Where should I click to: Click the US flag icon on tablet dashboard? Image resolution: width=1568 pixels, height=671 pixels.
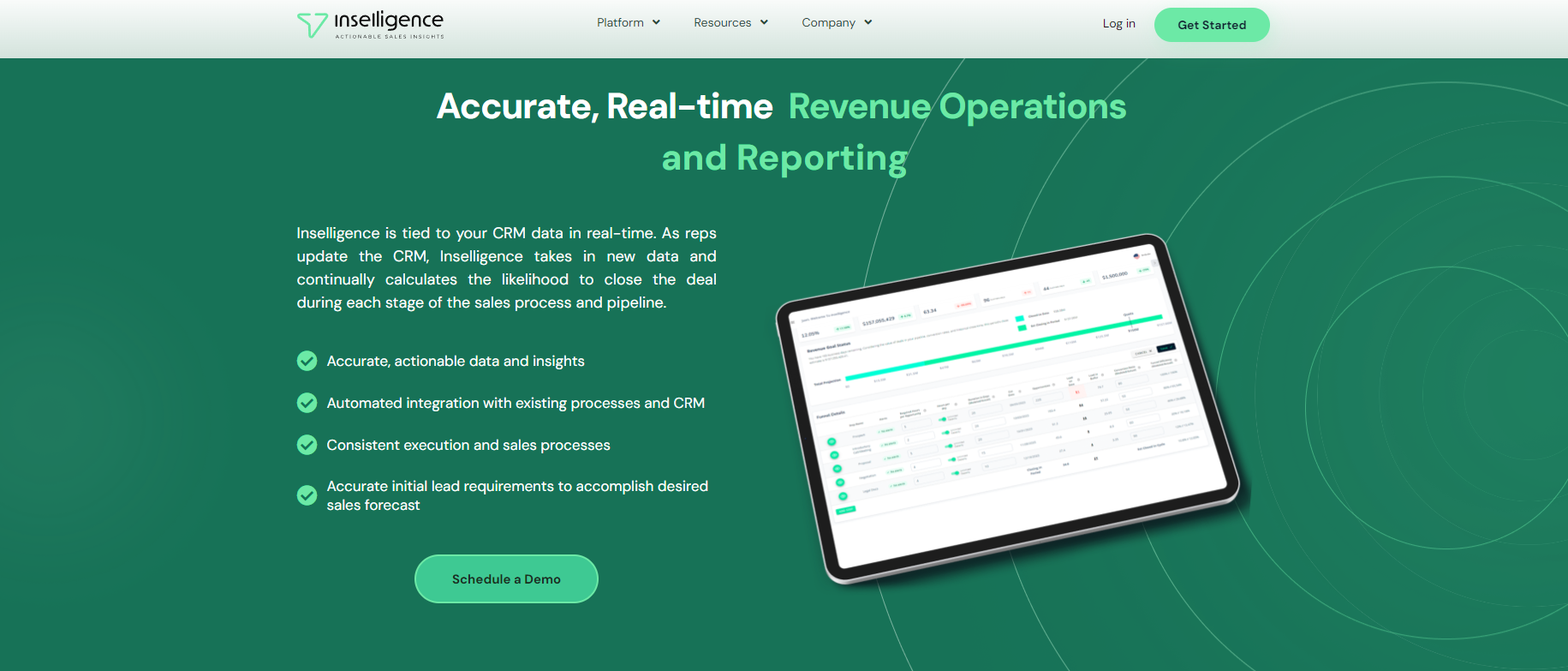tap(1136, 256)
